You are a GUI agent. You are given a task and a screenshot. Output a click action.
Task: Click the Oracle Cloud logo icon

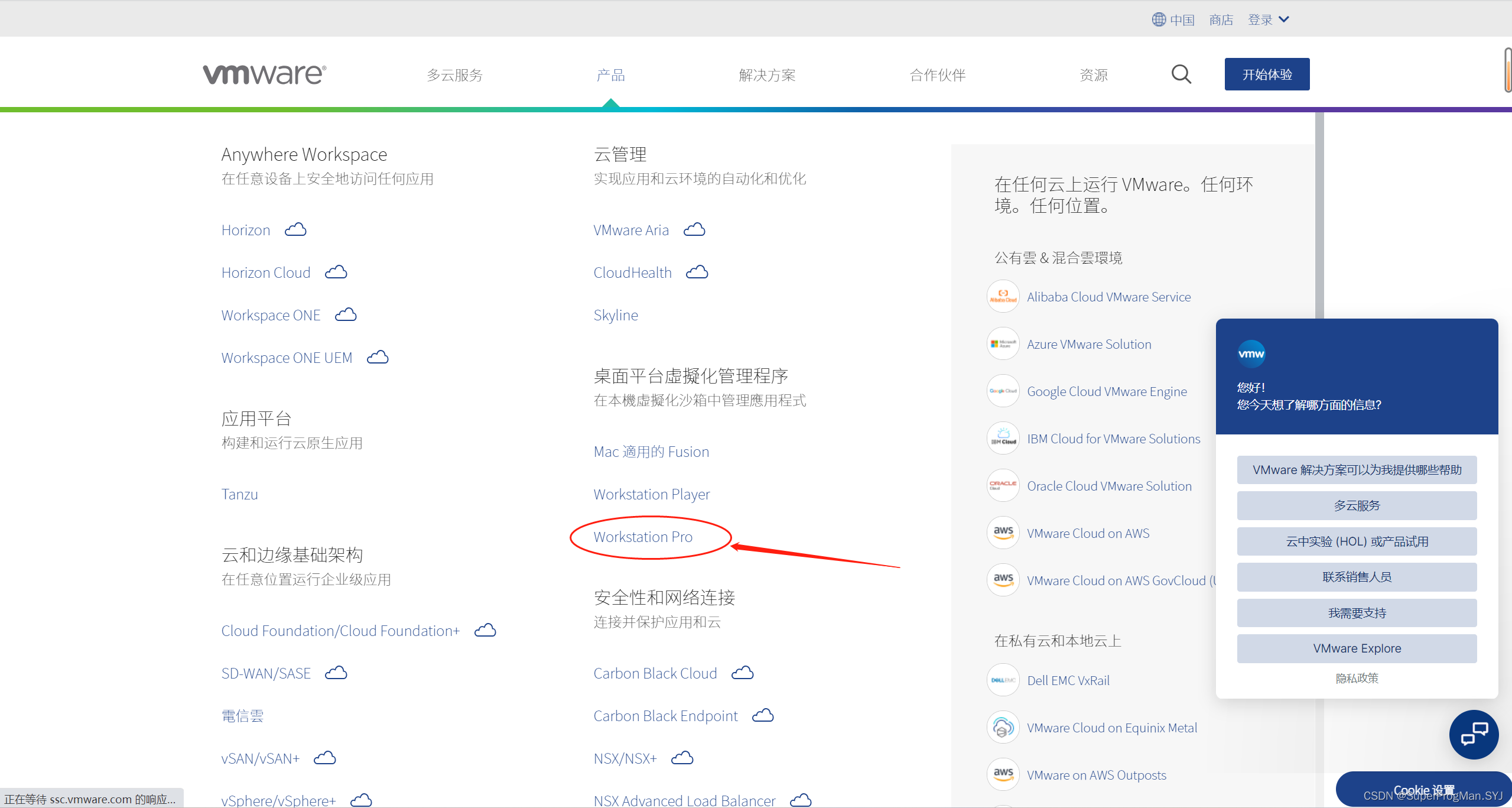coord(1003,485)
